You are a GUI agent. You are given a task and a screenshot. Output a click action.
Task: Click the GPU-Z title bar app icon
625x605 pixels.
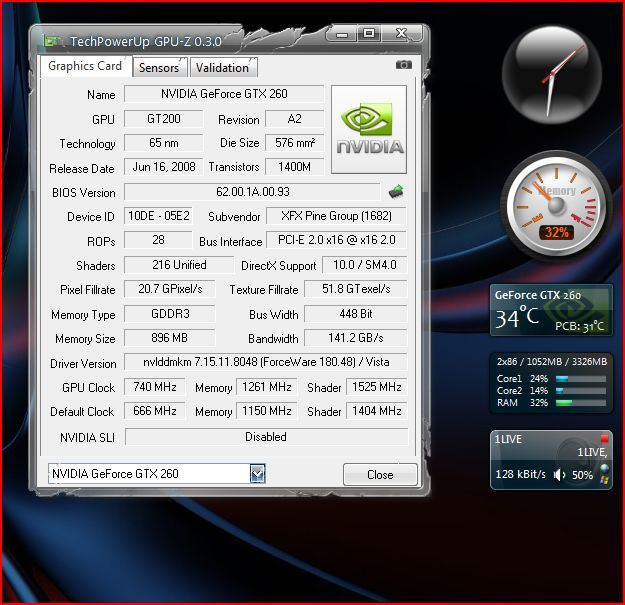point(52,41)
